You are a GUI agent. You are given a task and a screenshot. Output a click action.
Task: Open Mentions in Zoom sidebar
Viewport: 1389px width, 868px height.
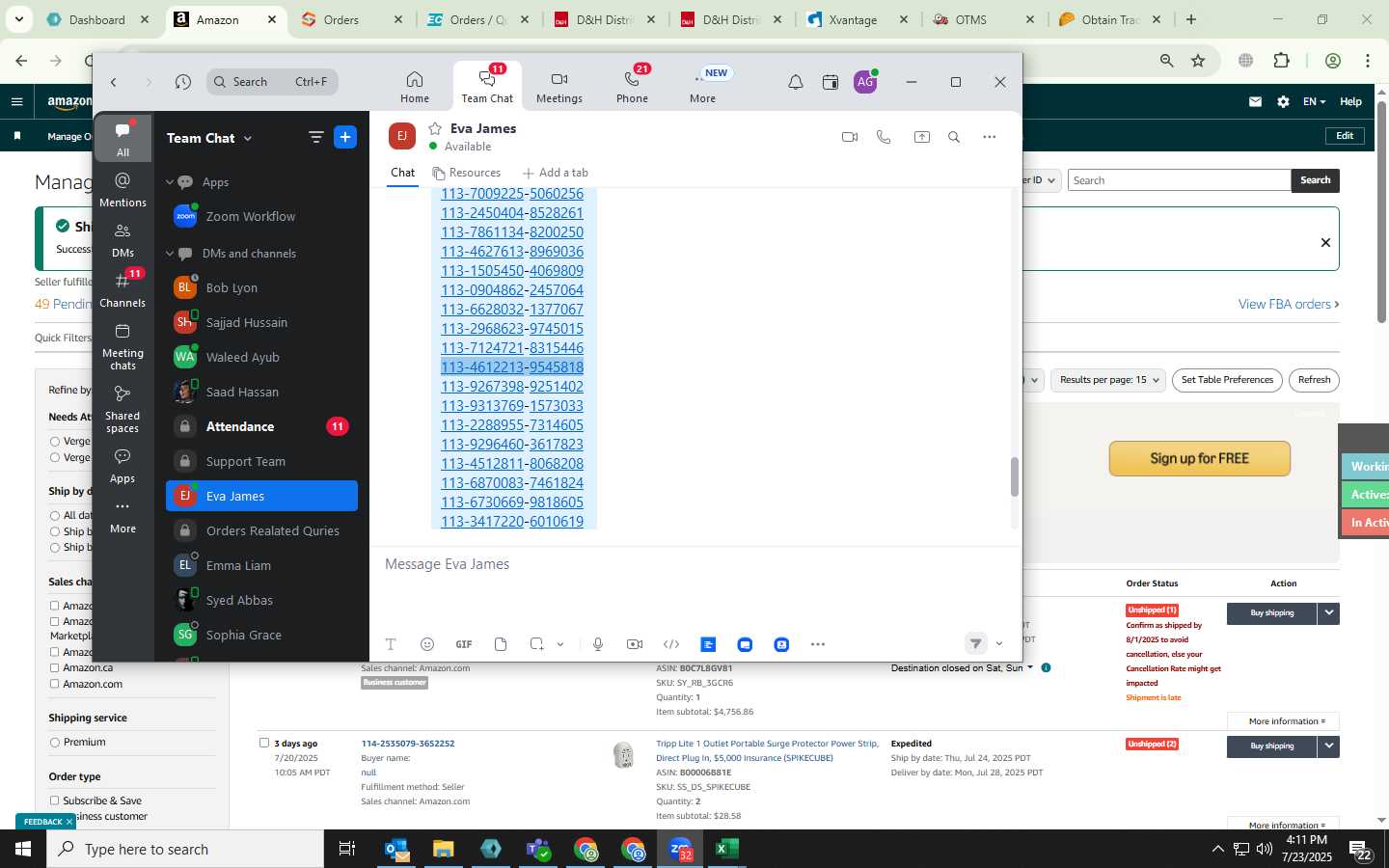click(123, 190)
